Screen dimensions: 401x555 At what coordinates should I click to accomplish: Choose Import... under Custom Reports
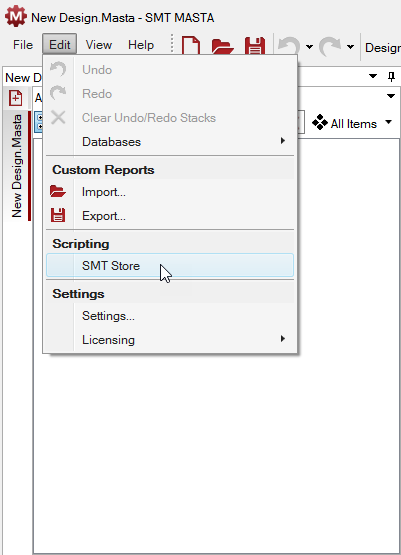(x=170, y=192)
